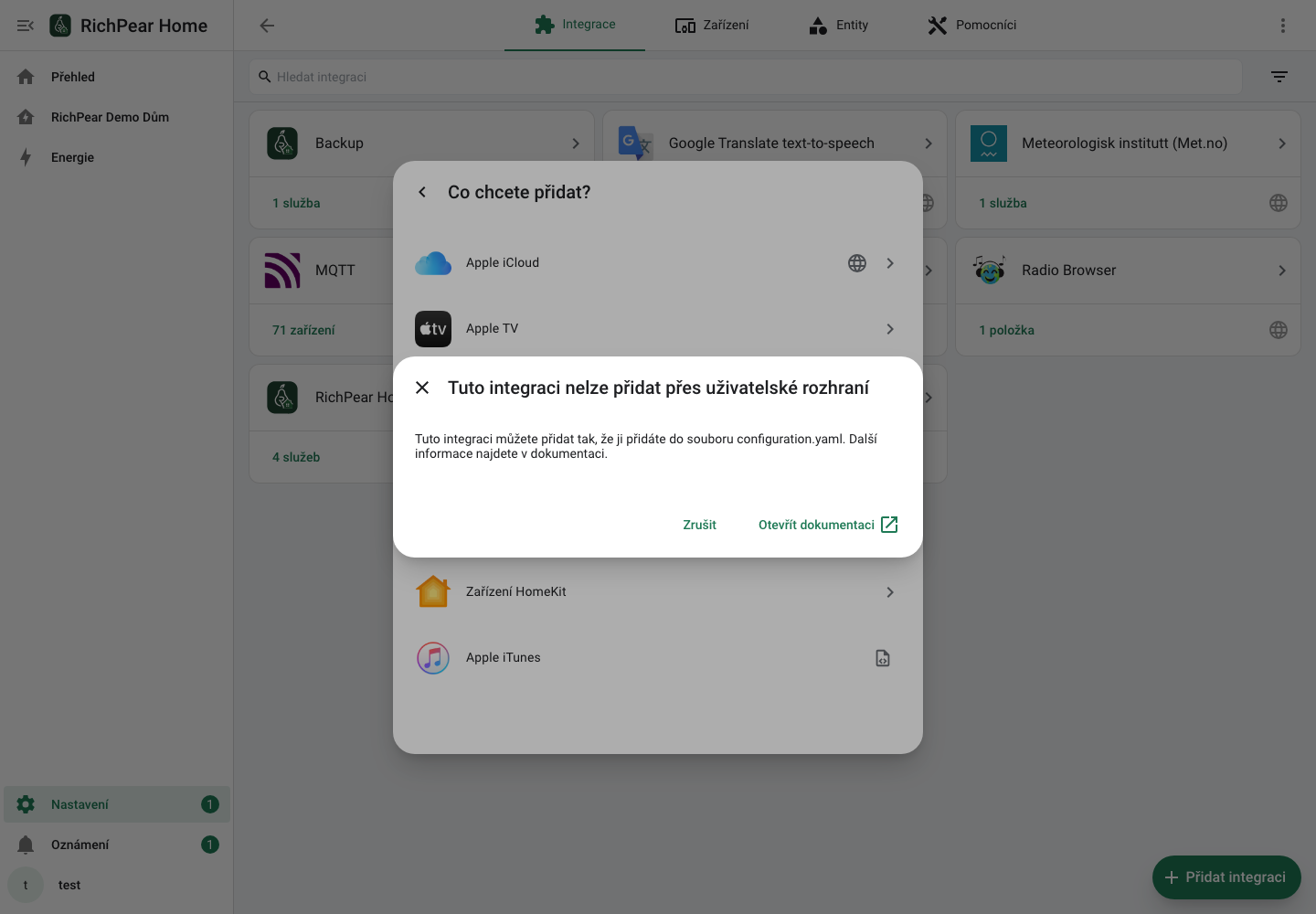The image size is (1316, 914).
Task: Click the Apple TV logo icon
Action: click(x=433, y=329)
